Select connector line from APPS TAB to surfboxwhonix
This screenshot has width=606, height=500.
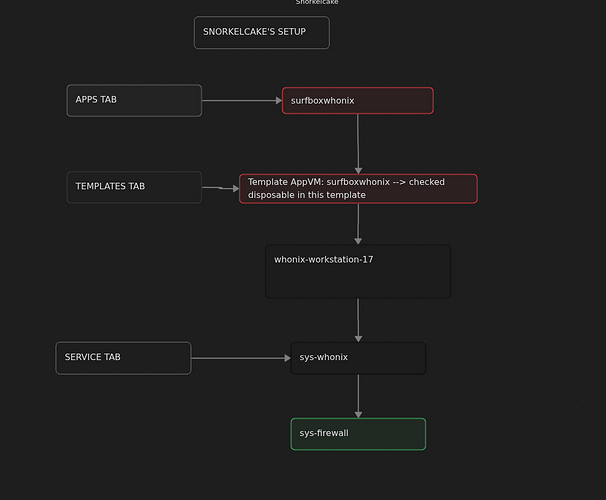pos(240,101)
